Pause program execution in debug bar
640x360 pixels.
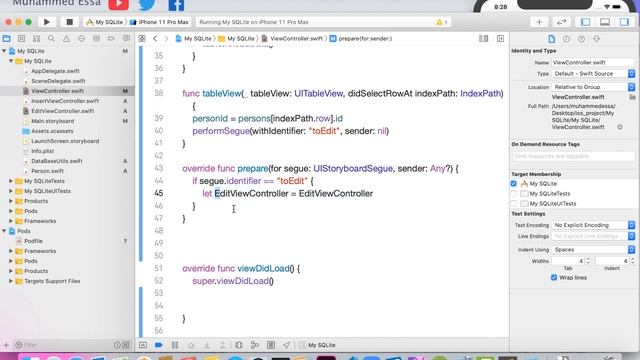tap(175, 345)
